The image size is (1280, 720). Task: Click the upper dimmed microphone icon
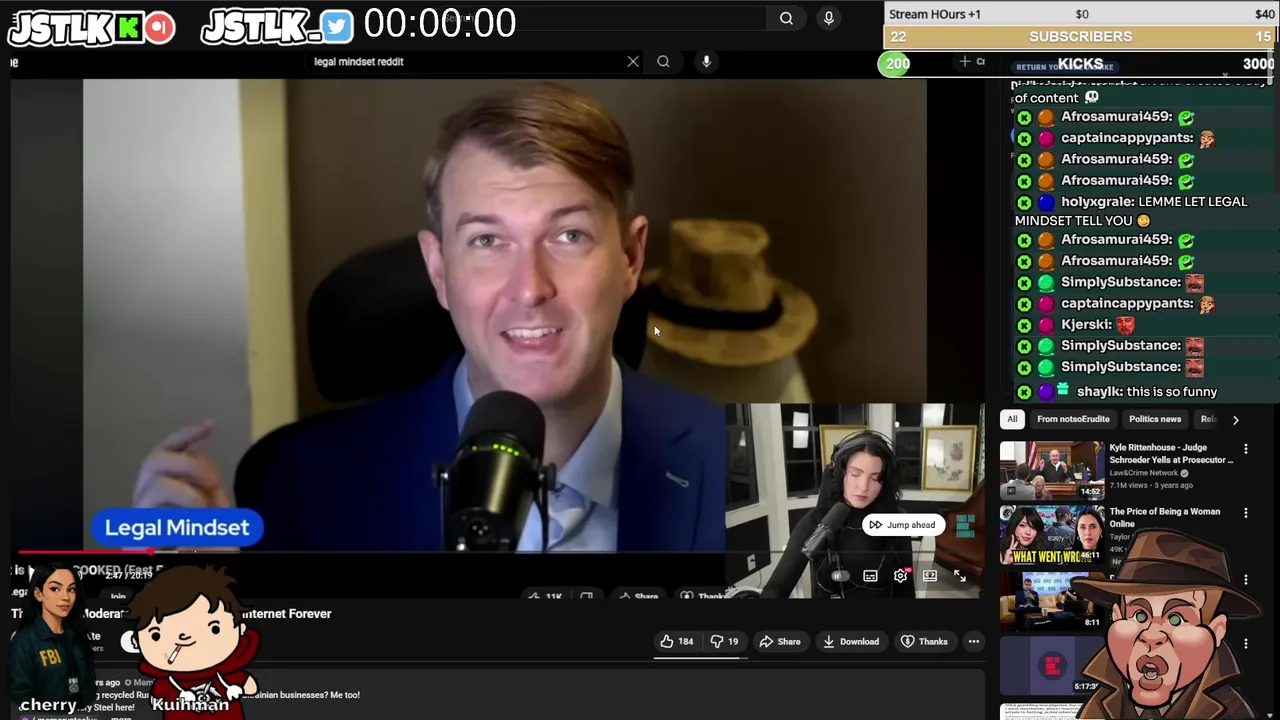point(828,18)
